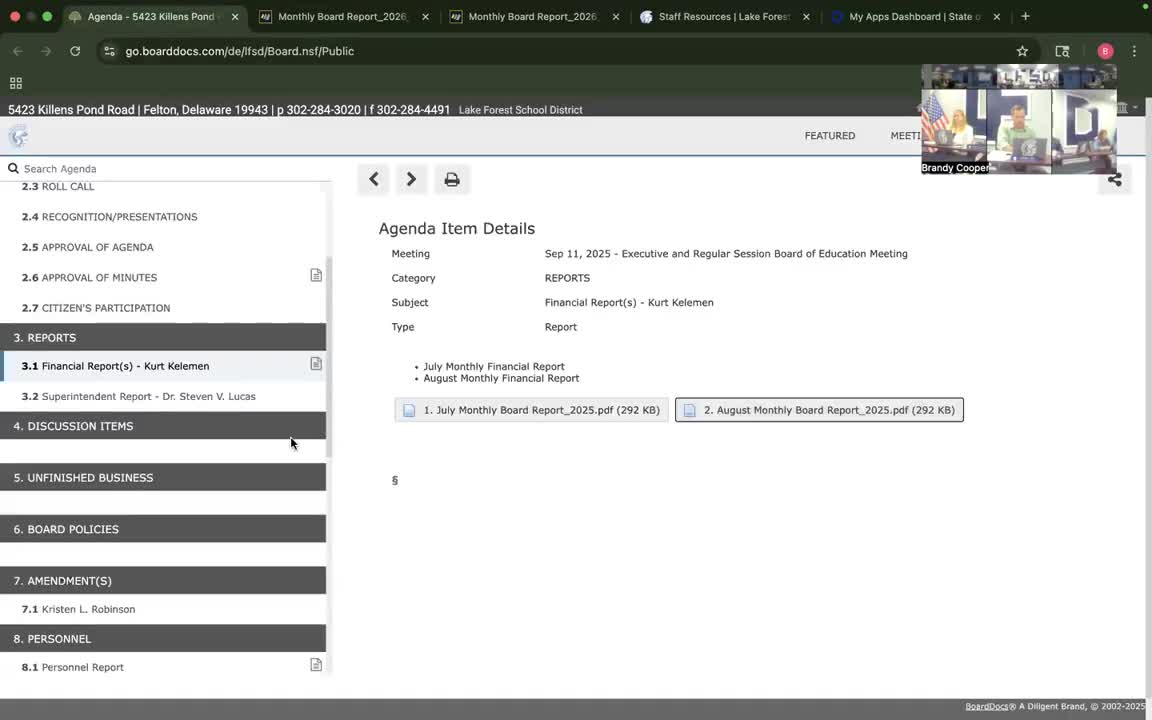Bookmark this page with the star icon
This screenshot has width=1152, height=720.
point(1022,51)
